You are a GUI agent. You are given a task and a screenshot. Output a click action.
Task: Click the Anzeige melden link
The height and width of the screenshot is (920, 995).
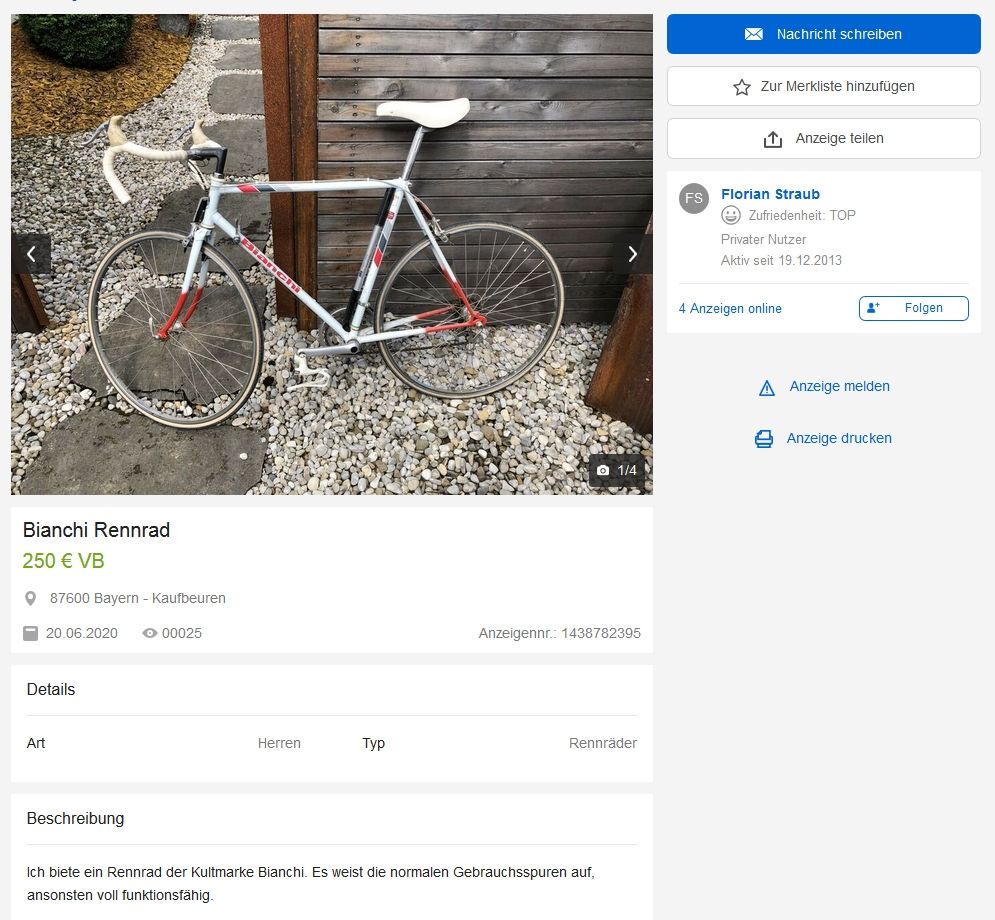839,387
